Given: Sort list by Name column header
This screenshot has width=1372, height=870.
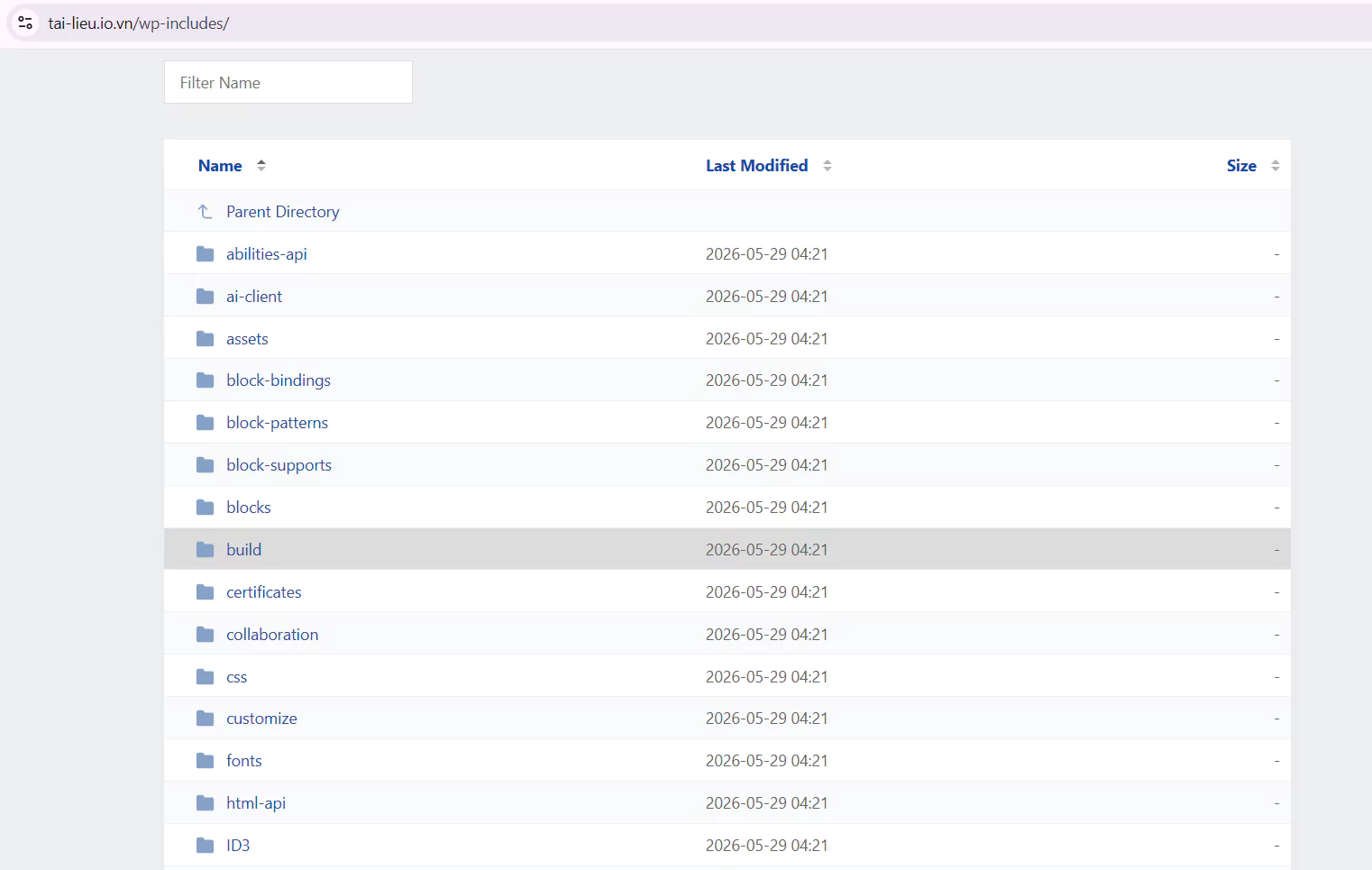Looking at the screenshot, I should point(220,166).
